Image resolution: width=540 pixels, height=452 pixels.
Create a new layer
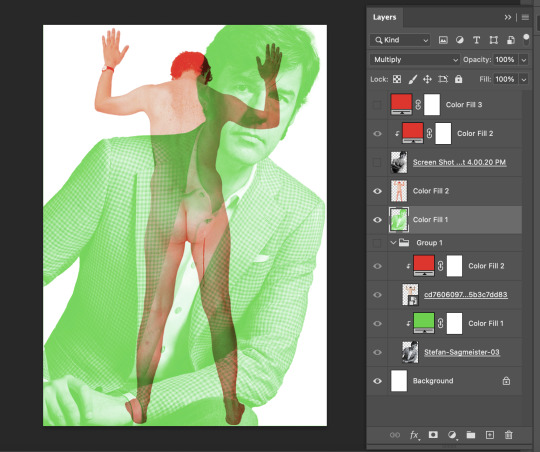point(490,435)
